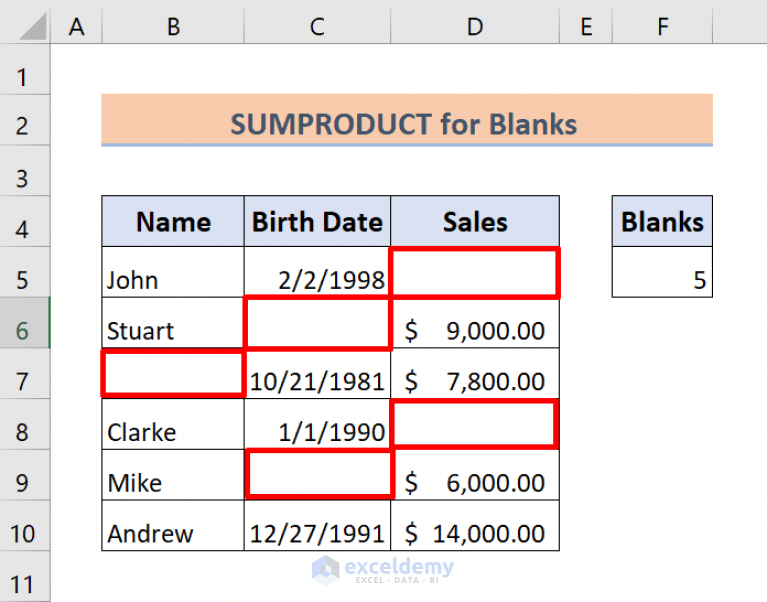Select the cell containing 'Stuart'
Viewport: 767px width, 602px height.
(173, 323)
